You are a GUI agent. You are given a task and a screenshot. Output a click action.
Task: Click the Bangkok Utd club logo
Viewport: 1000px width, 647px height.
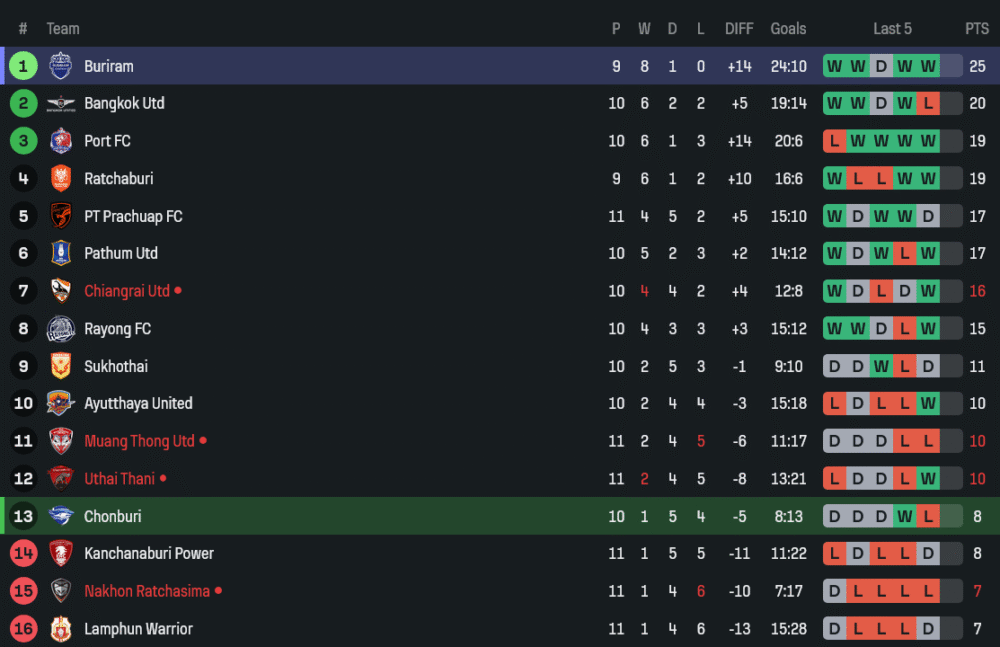click(61, 104)
